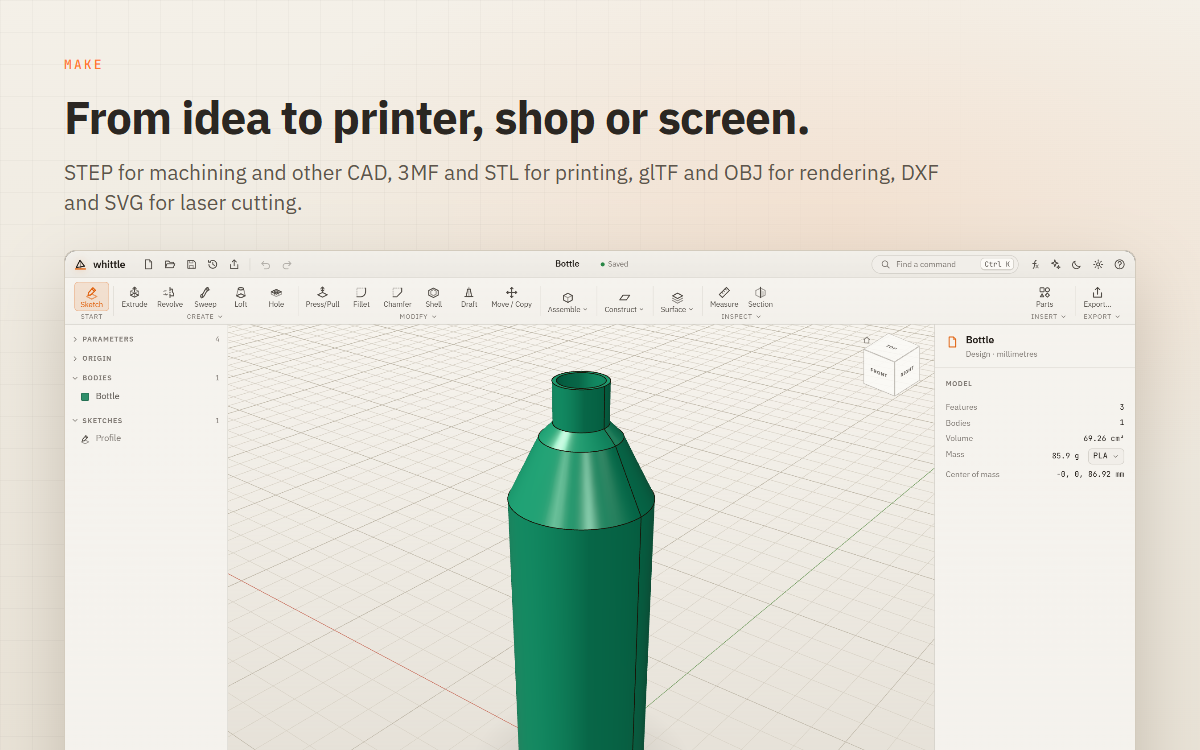Undo the last action
The height and width of the screenshot is (750, 1200).
pyautogui.click(x=265, y=264)
